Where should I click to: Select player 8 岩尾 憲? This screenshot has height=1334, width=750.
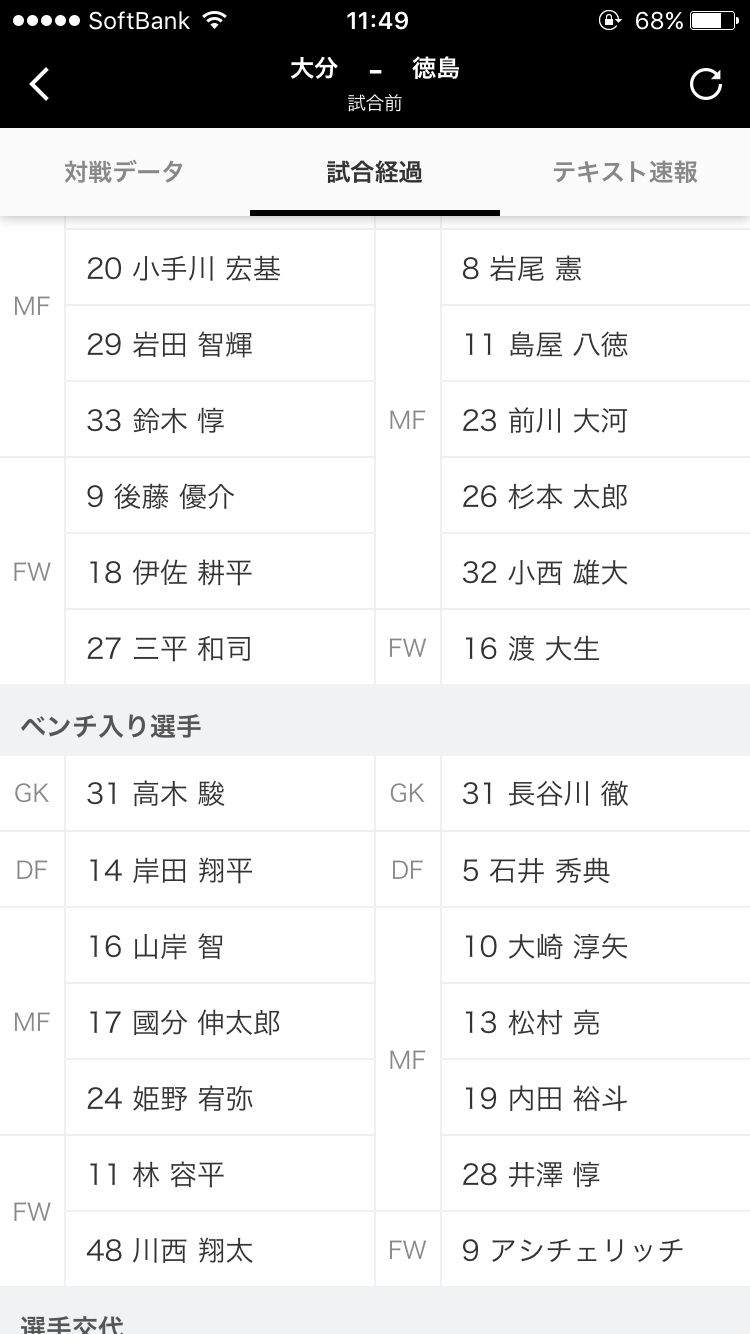click(x=521, y=269)
